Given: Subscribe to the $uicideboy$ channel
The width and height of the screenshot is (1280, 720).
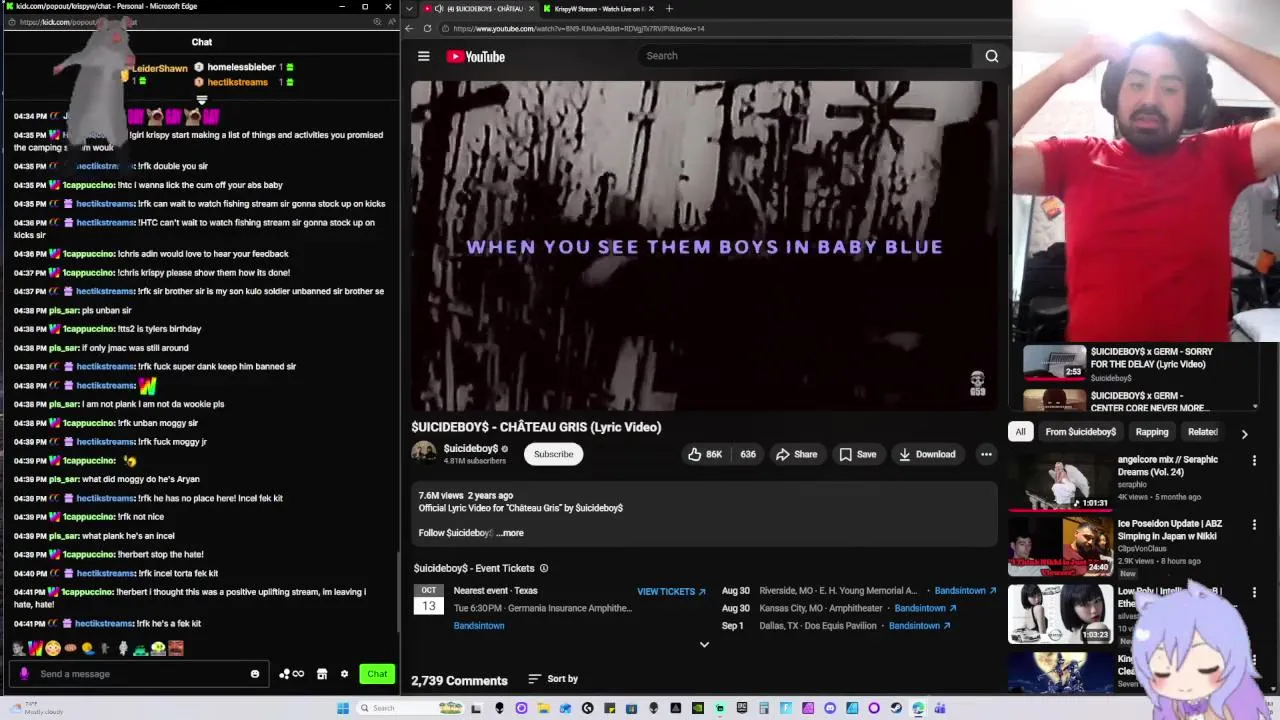Looking at the screenshot, I should coord(553,454).
